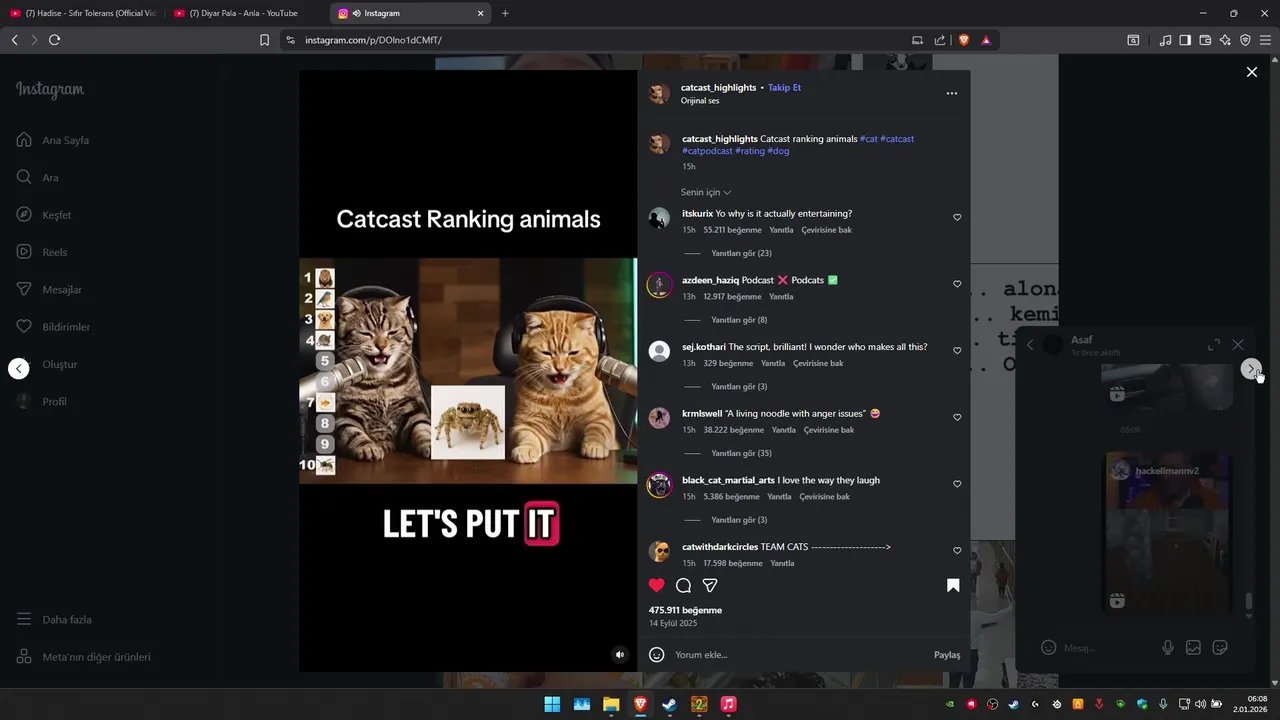View the 475.911 beğenme likes list
The height and width of the screenshot is (720, 1280).
tap(685, 610)
